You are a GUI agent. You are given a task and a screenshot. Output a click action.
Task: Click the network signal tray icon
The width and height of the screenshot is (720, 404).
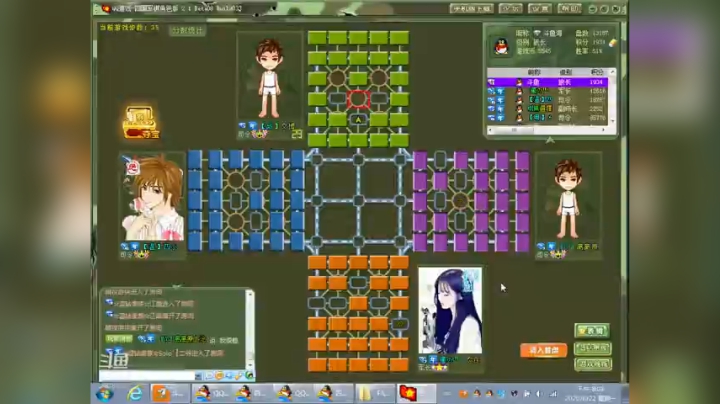[x=553, y=394]
